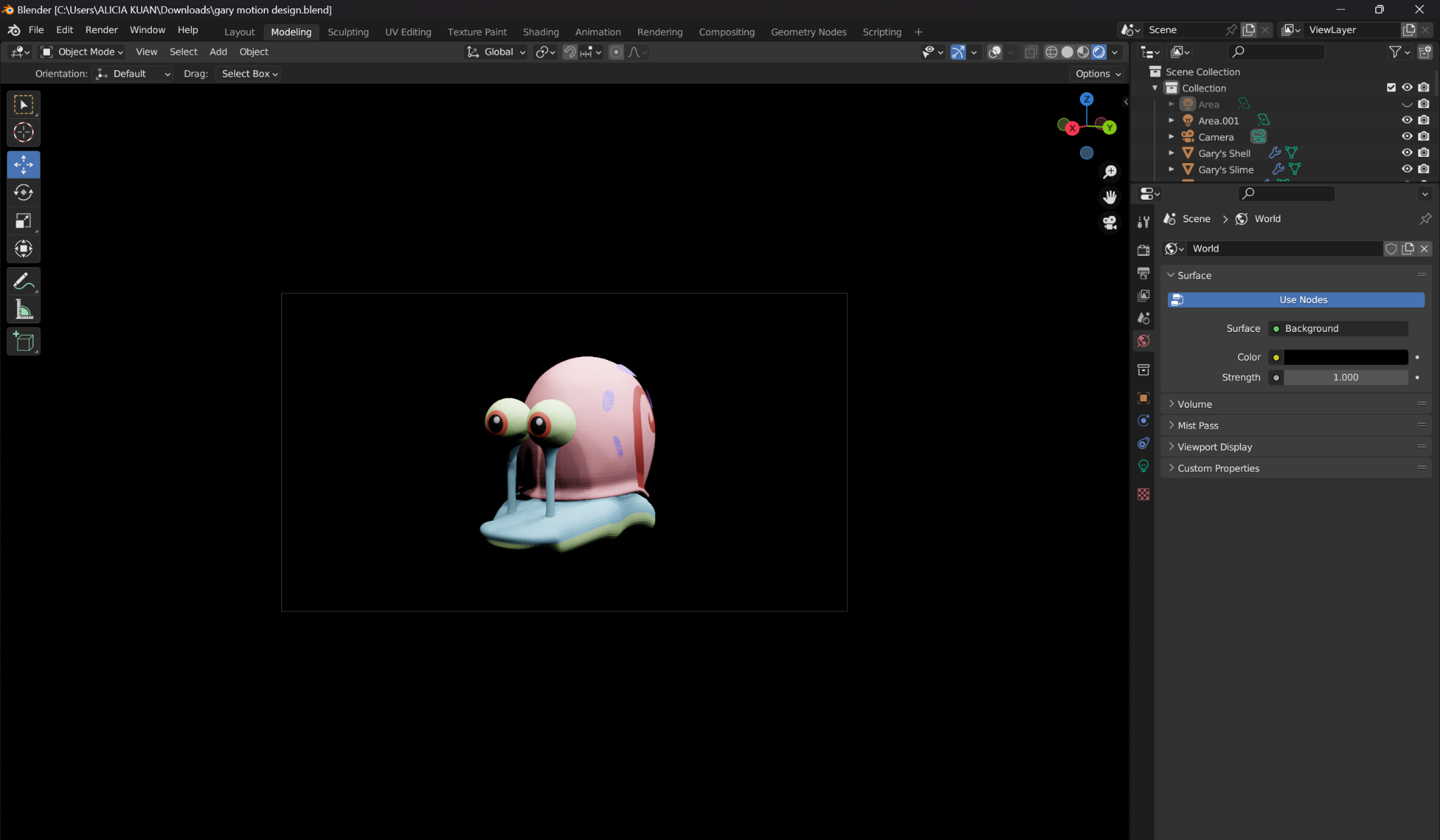The image size is (1440, 840).
Task: Switch to wireframe viewport shading
Action: [x=1051, y=52]
